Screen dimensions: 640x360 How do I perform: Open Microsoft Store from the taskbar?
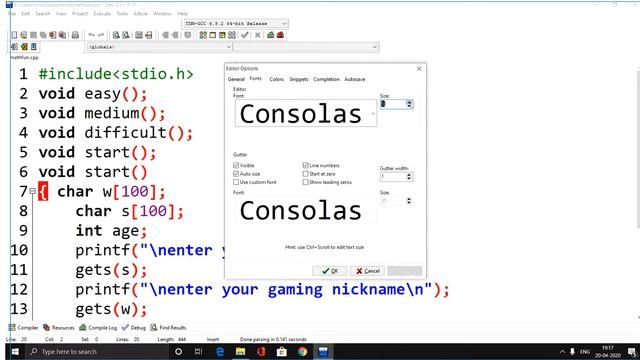[x=282, y=351]
